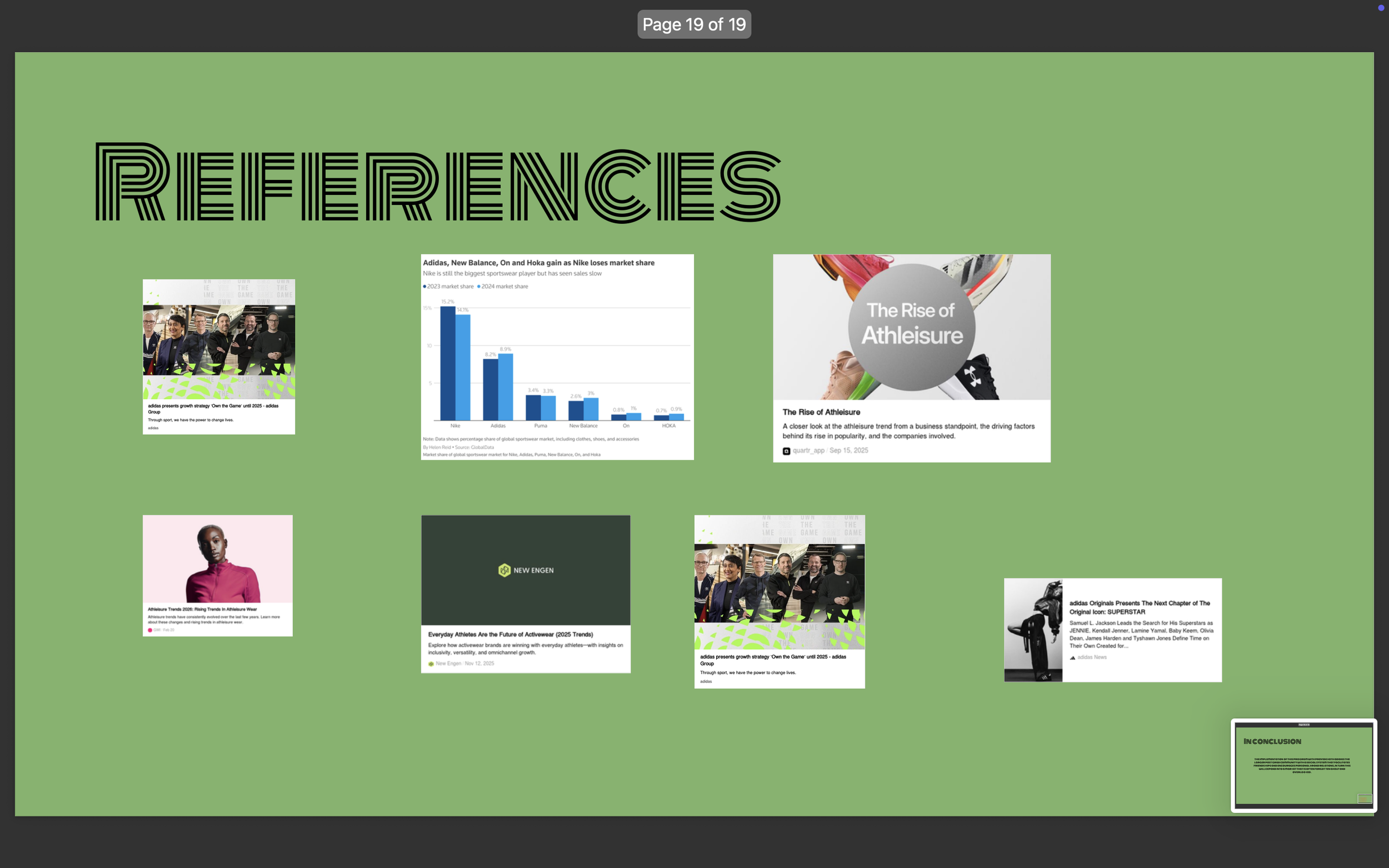Click the Page 19 of 19 indicator

point(694,24)
